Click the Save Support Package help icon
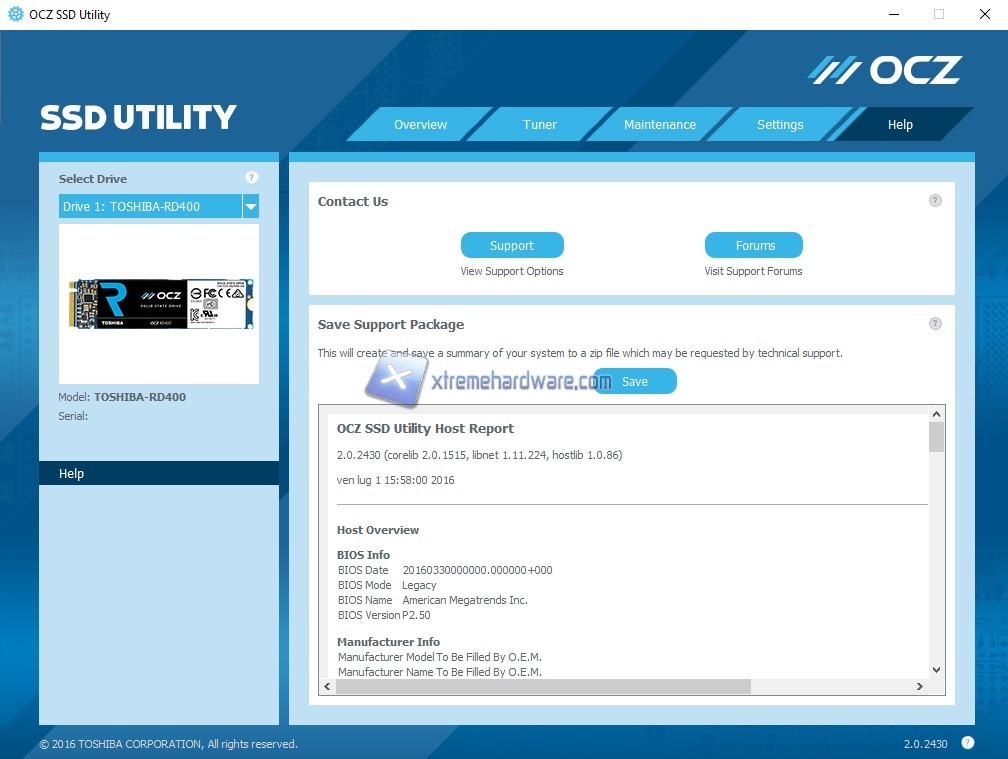The height and width of the screenshot is (759, 1008). click(x=935, y=323)
